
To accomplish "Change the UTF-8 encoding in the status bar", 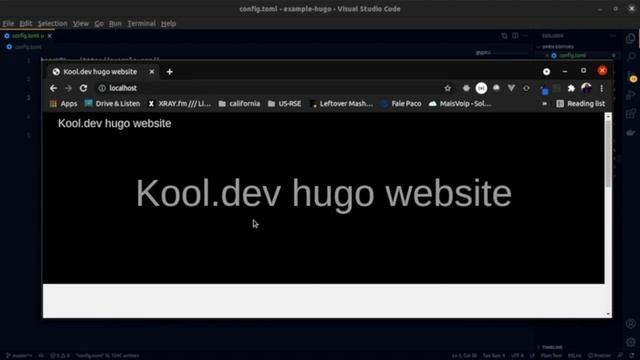I will (x=517, y=356).
